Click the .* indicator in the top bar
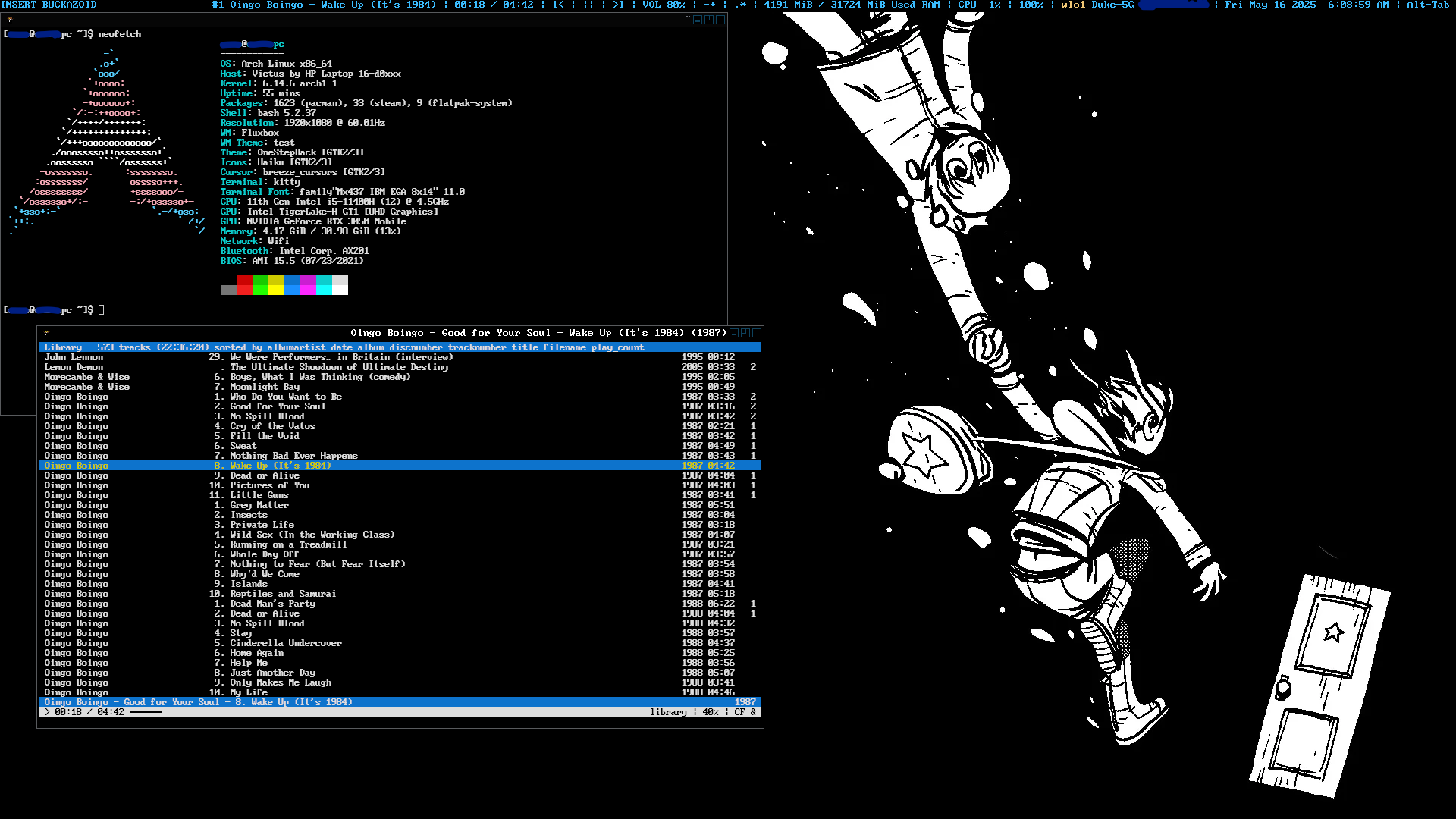The width and height of the screenshot is (1456, 819). (x=740, y=5)
